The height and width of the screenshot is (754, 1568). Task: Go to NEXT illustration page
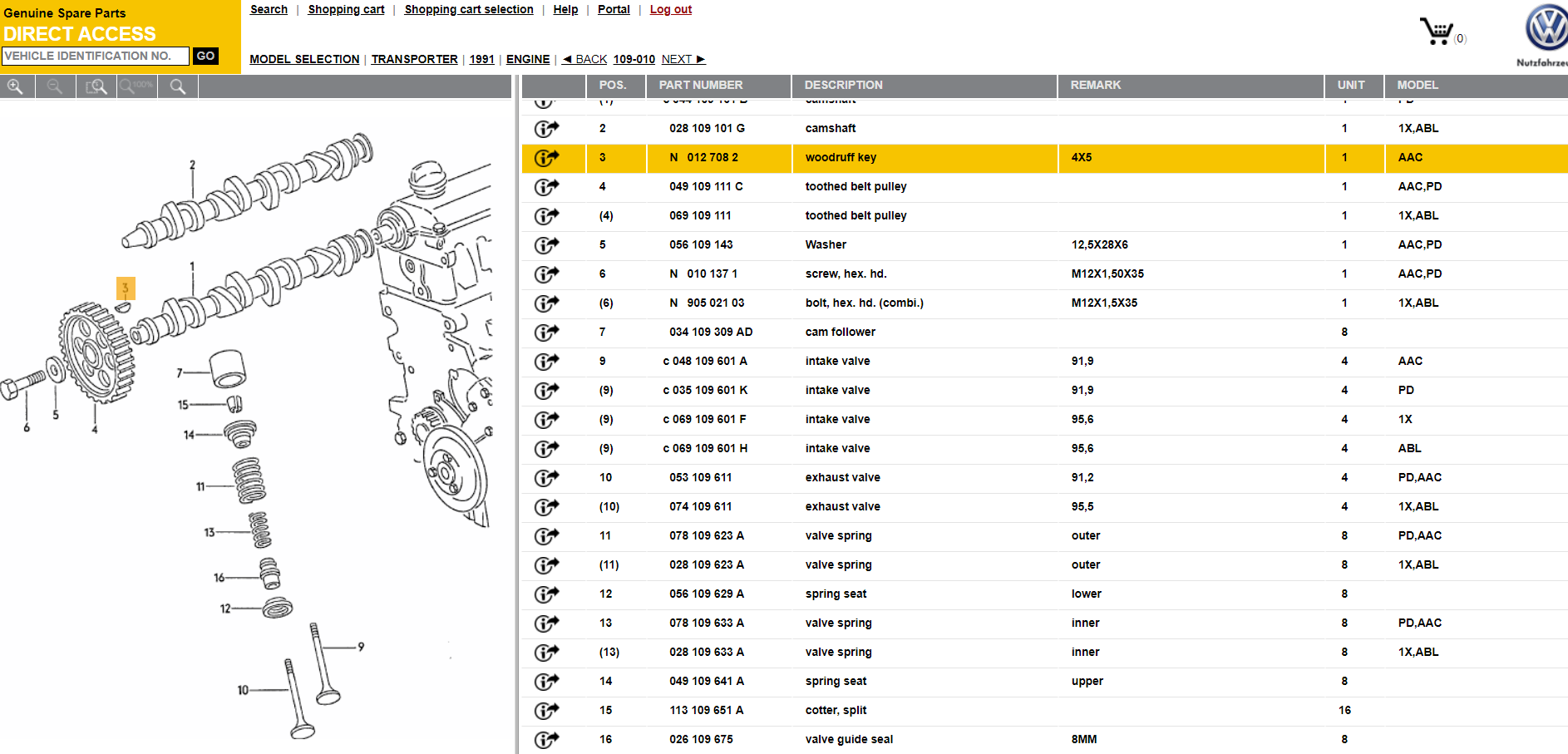click(683, 60)
